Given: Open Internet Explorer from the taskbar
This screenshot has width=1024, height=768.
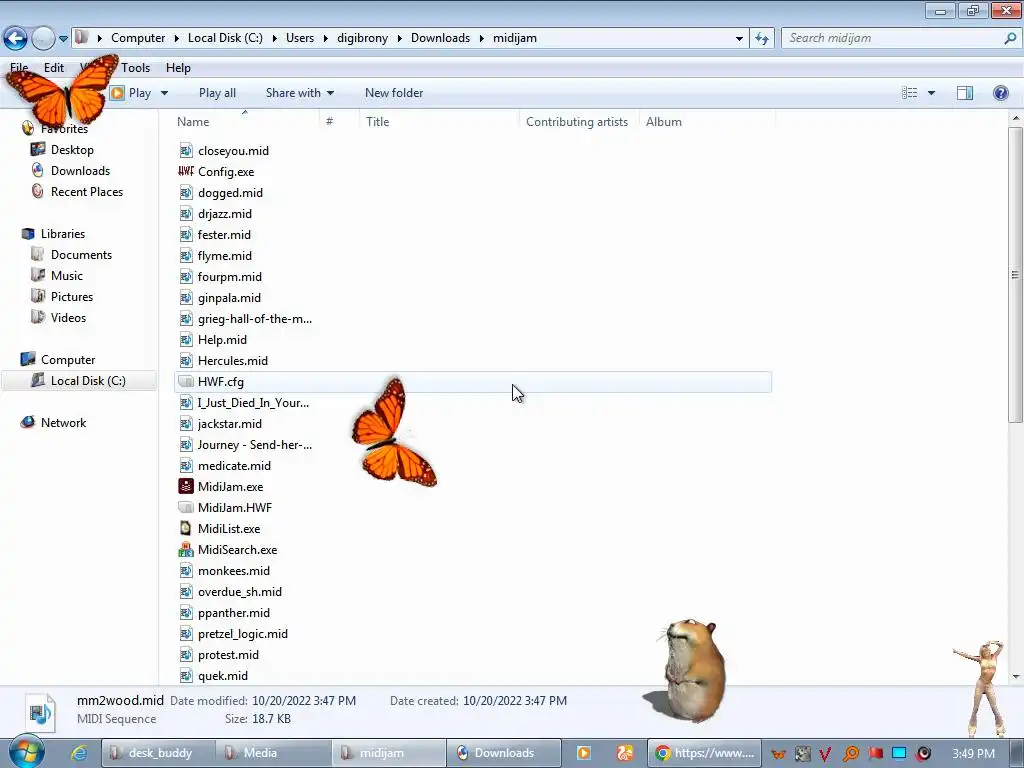Looking at the screenshot, I should tap(80, 753).
